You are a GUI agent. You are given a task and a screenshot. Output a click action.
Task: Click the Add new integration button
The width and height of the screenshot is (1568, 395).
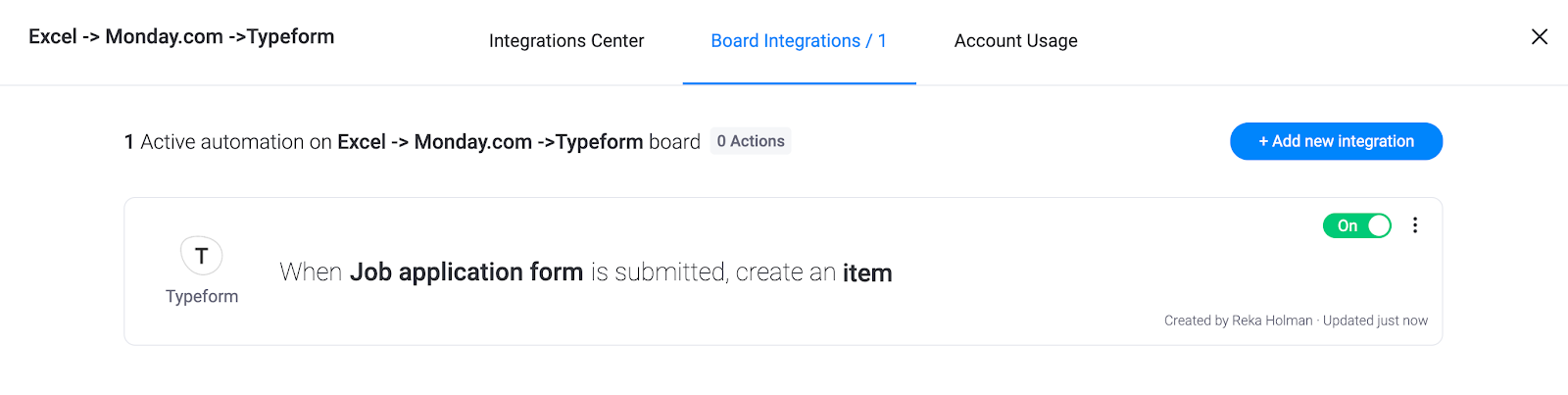1336,141
